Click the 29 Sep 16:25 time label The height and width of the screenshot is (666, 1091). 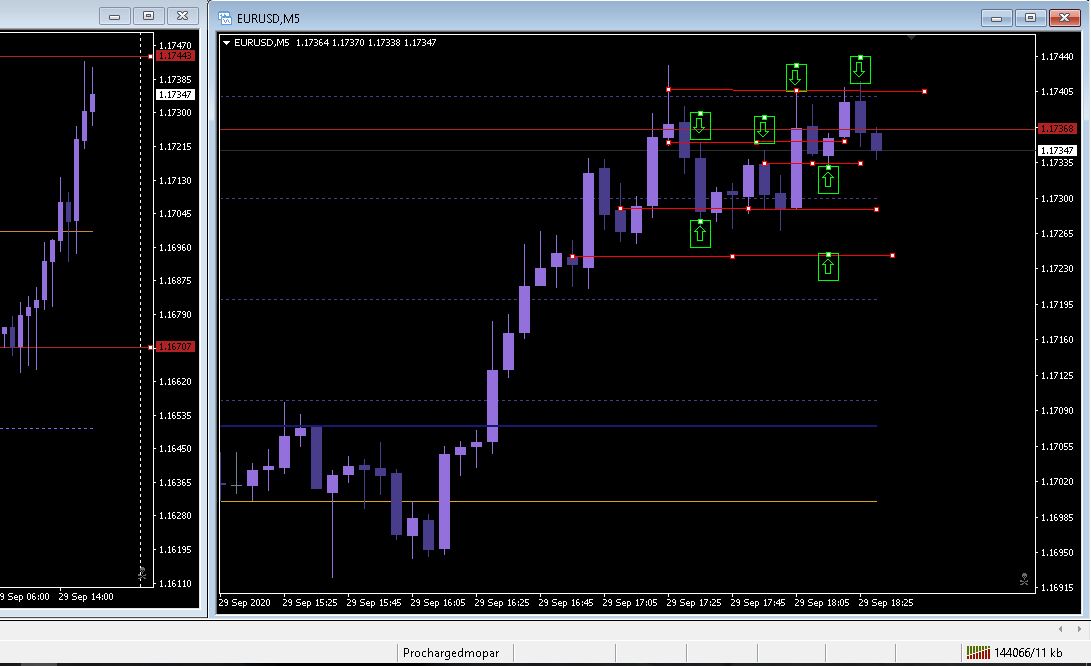(502, 603)
